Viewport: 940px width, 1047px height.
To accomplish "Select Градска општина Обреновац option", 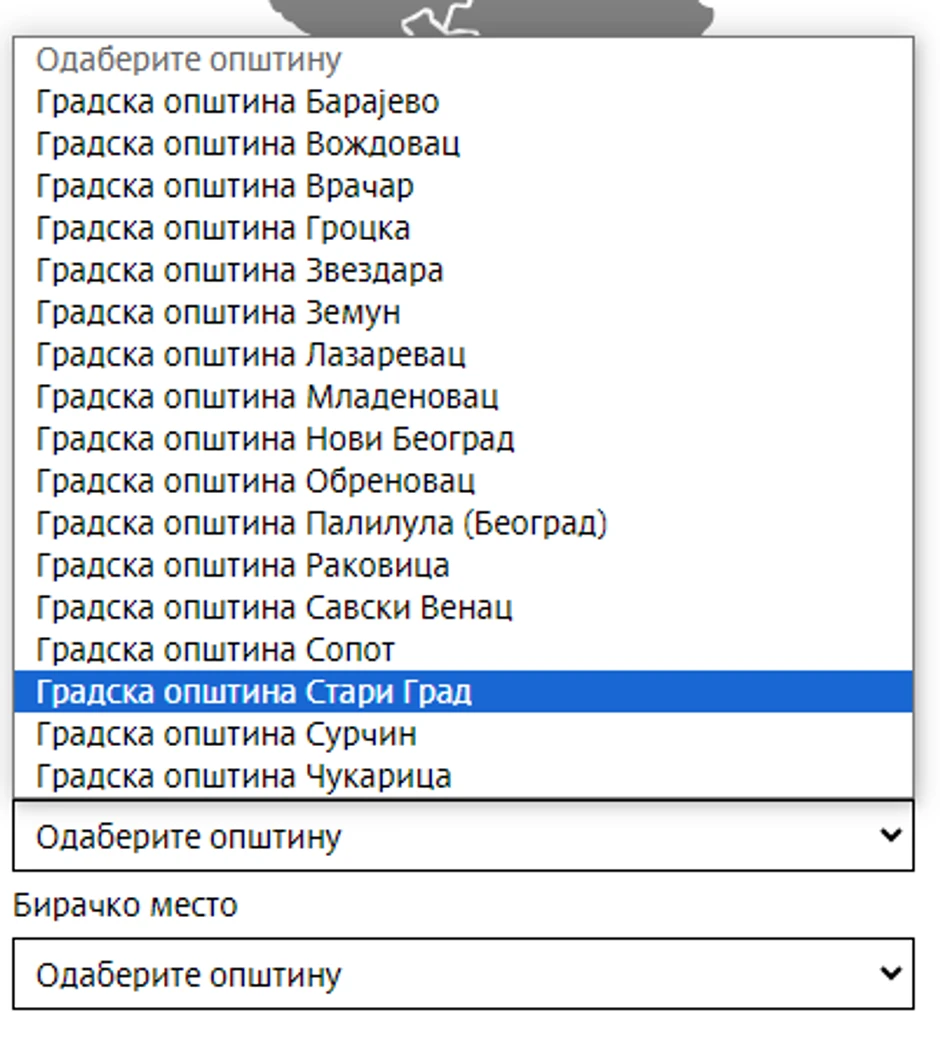I will point(255,481).
